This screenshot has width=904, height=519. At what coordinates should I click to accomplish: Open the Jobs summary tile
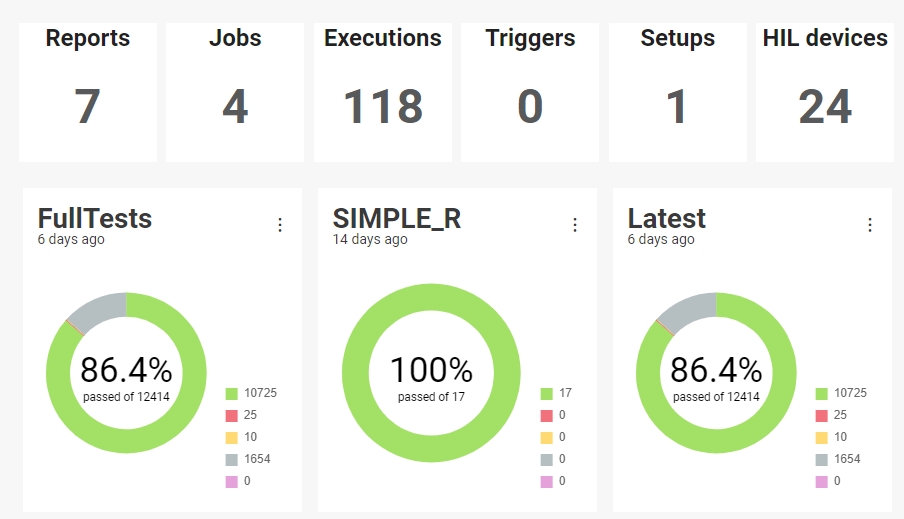(x=235, y=92)
